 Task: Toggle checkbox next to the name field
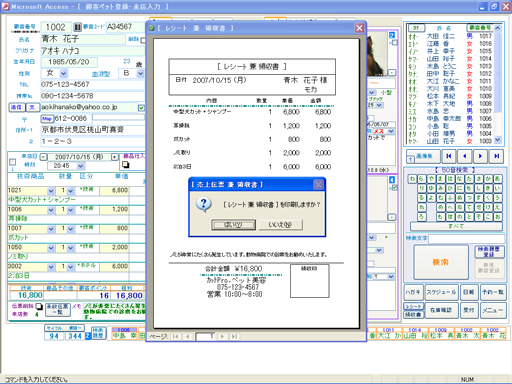143,40
